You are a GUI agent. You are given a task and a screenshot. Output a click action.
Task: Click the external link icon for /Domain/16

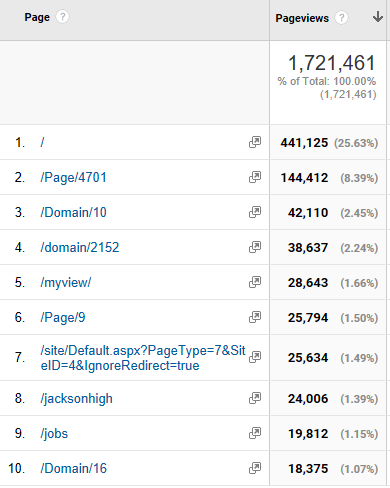[255, 468]
